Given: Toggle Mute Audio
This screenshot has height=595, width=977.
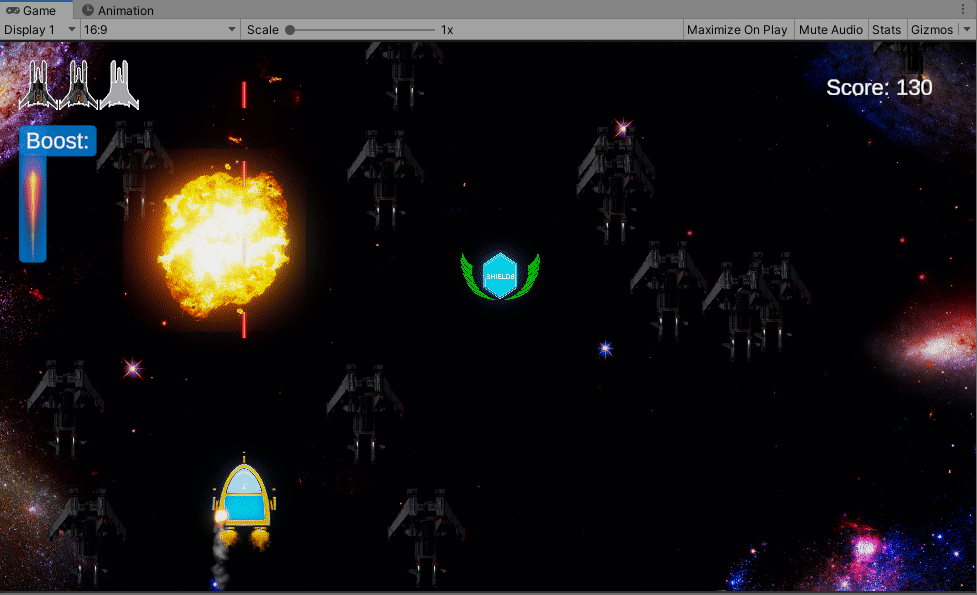Looking at the screenshot, I should (831, 29).
